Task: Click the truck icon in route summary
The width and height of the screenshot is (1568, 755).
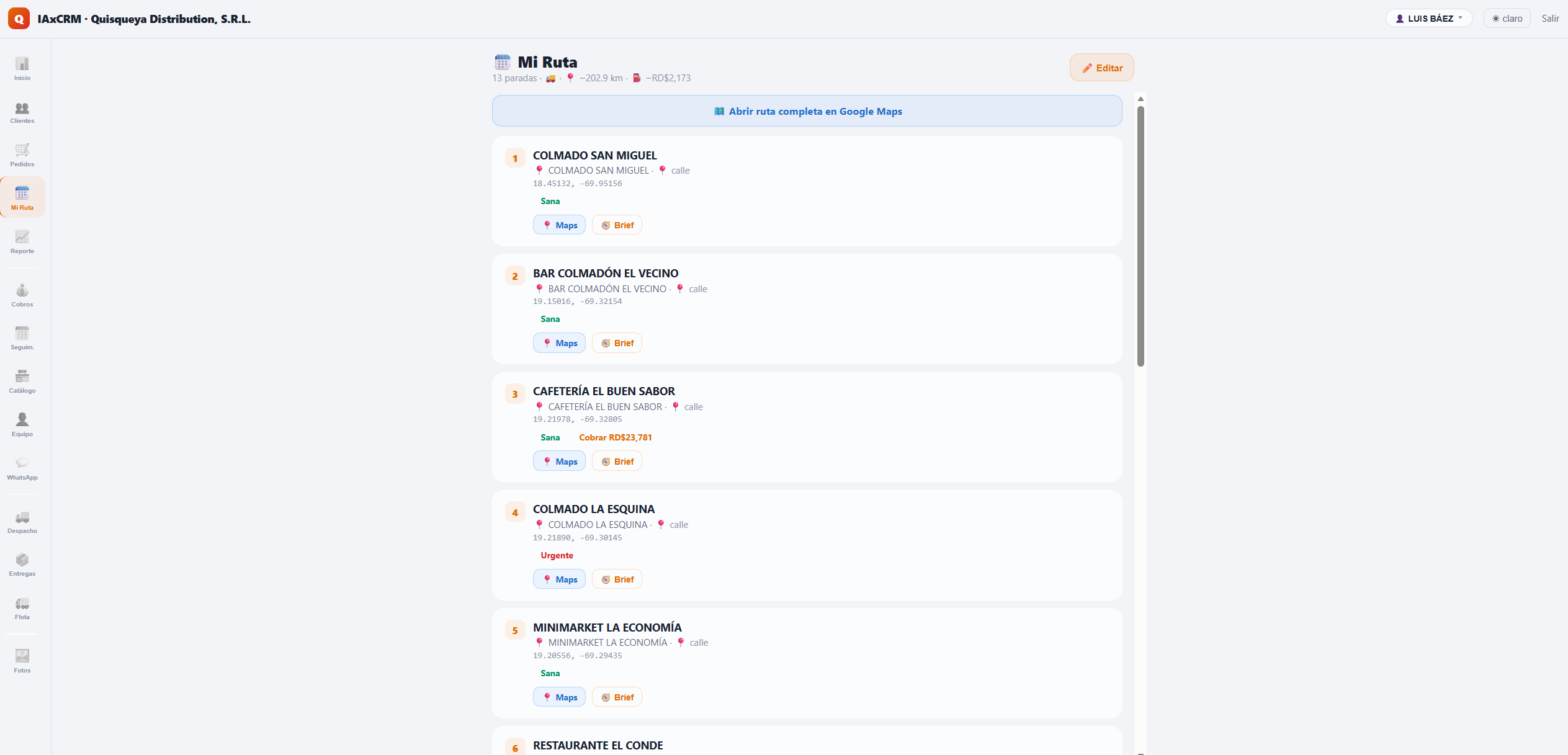Action: point(550,78)
